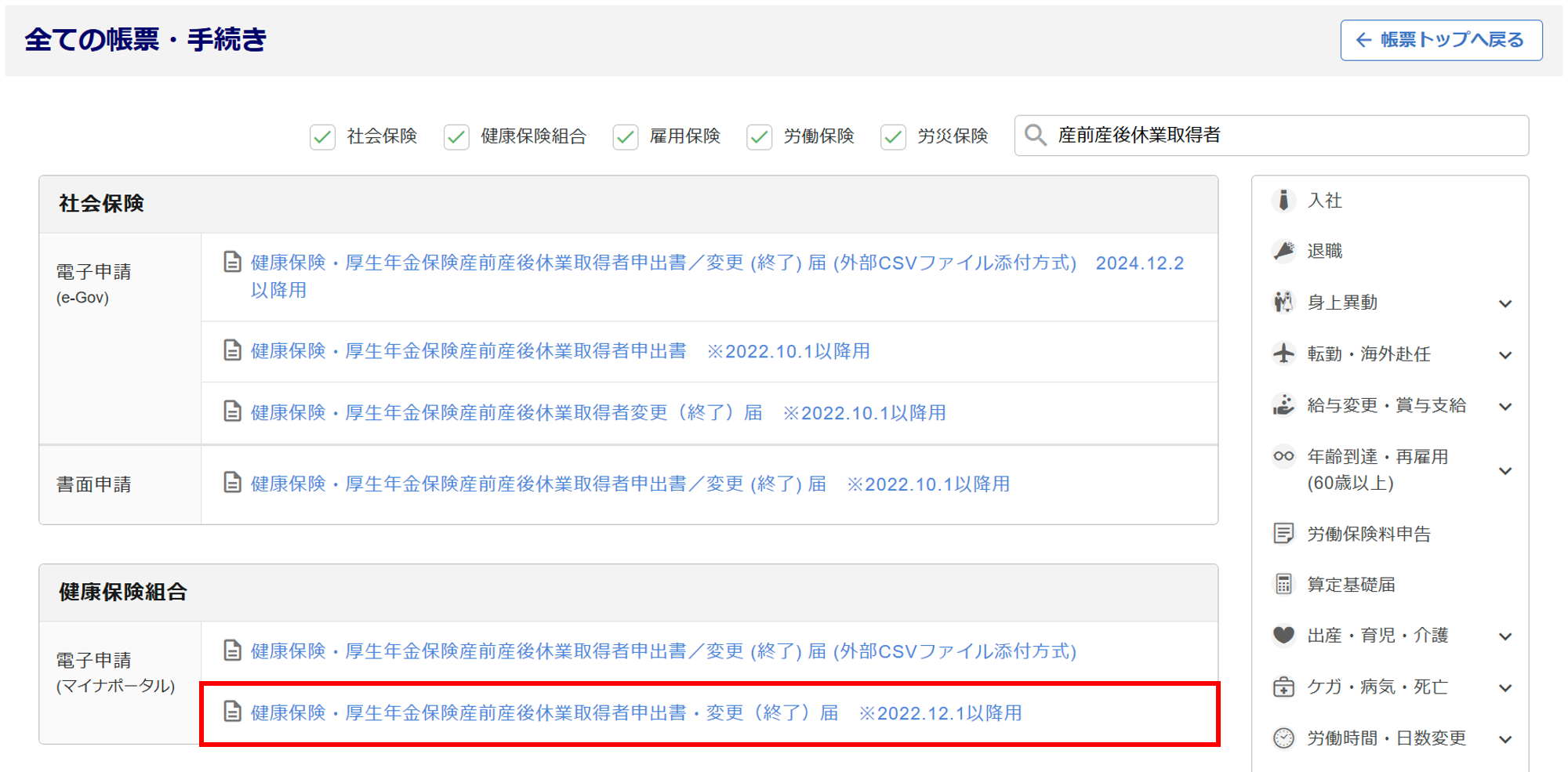Click 転勤・海外赴任 in the category sidebar
This screenshot has width=1568, height=772.
1369,354
